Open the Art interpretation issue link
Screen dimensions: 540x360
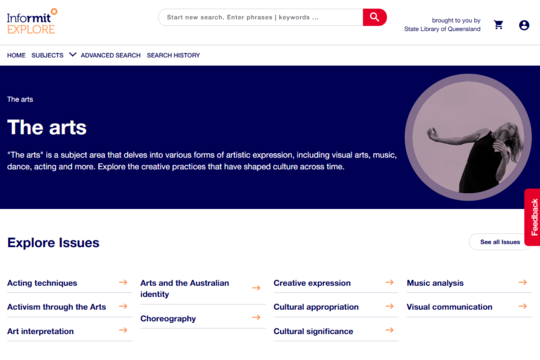[40, 331]
